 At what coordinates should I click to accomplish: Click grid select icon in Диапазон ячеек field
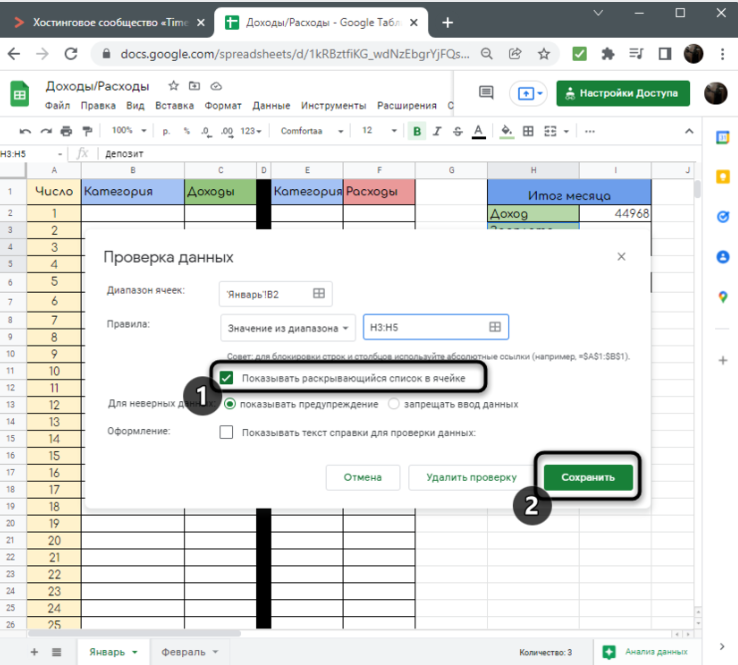319,294
